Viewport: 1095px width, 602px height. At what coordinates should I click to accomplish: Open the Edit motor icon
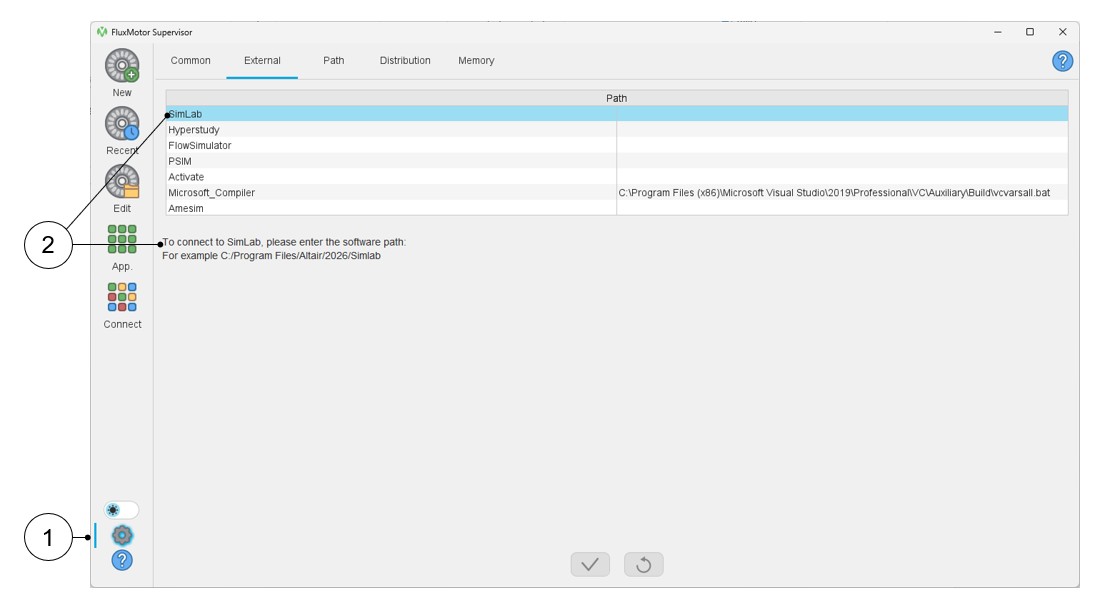tap(122, 182)
